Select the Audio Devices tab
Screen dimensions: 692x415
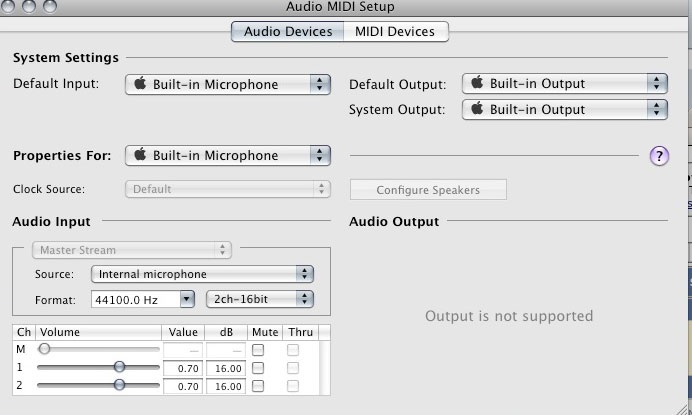click(288, 31)
